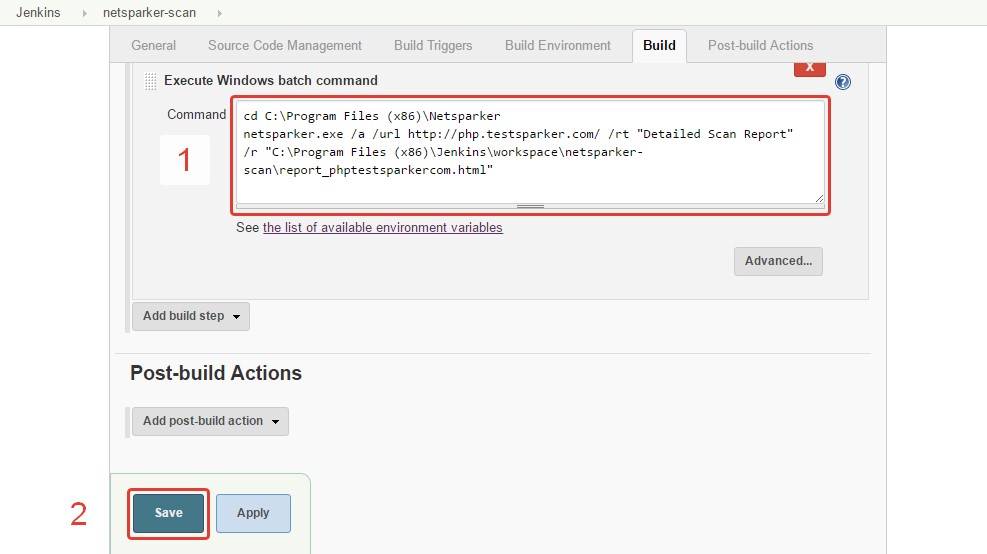
Task: Show Advanced options for the batch command
Action: 778,261
